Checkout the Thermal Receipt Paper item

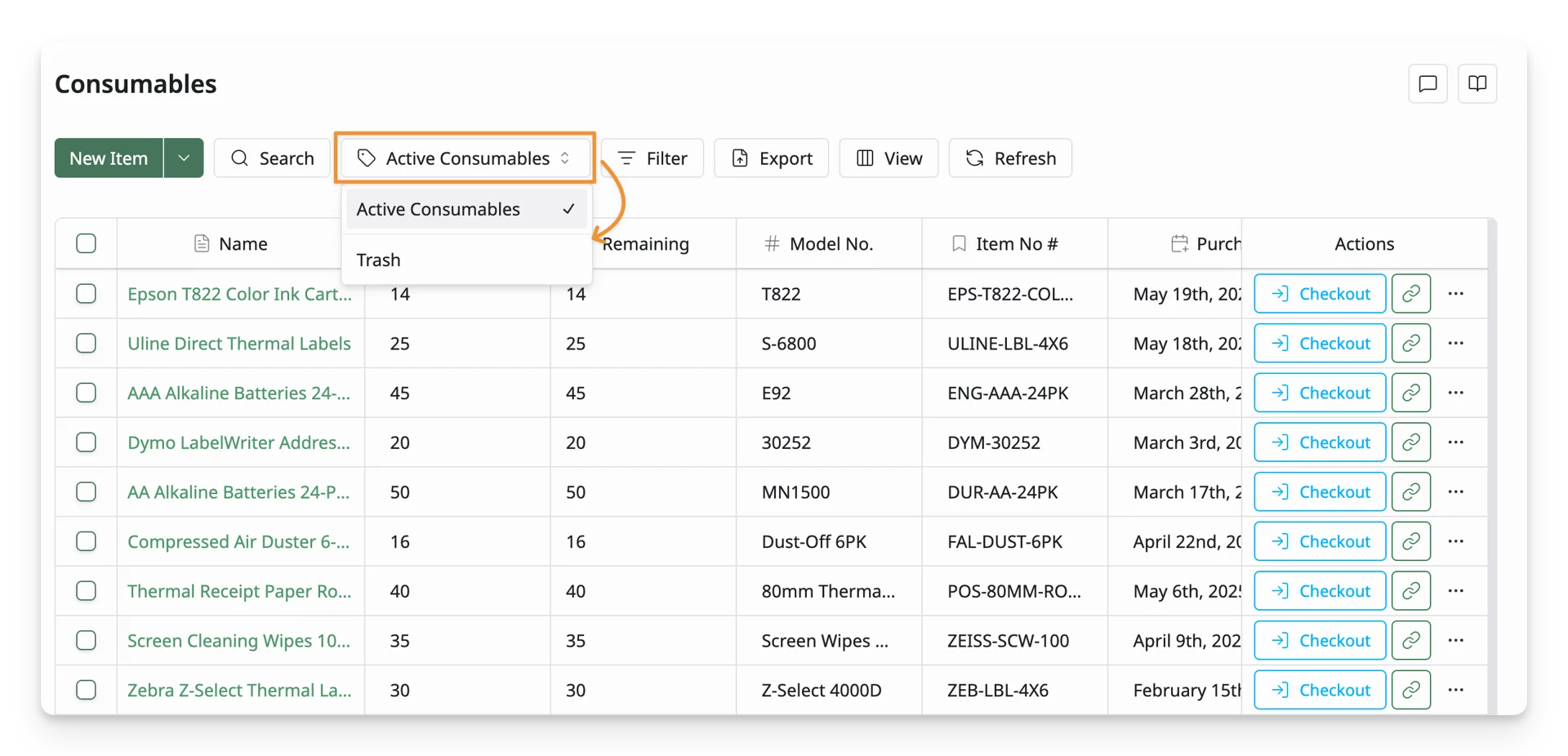pos(1320,591)
